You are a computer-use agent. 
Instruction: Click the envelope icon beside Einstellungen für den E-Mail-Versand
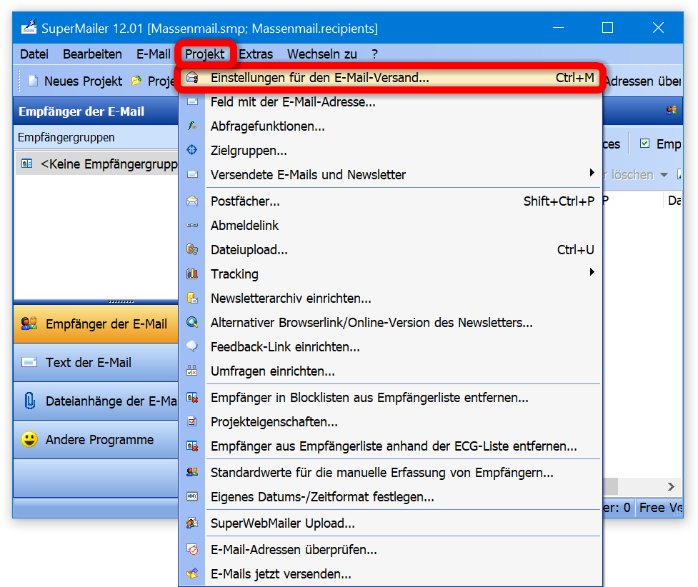(x=192, y=78)
